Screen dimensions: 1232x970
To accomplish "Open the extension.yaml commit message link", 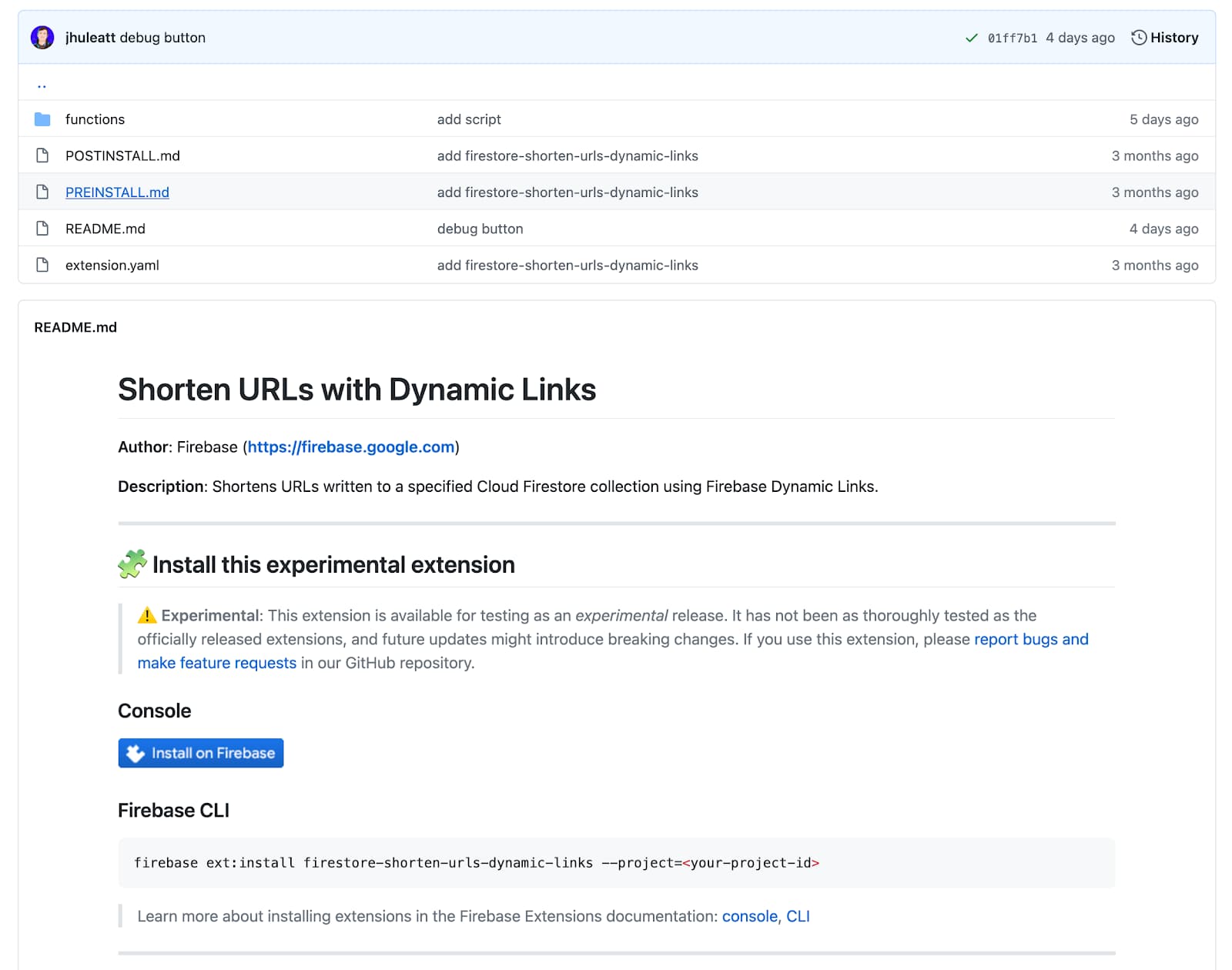I will 567,265.
